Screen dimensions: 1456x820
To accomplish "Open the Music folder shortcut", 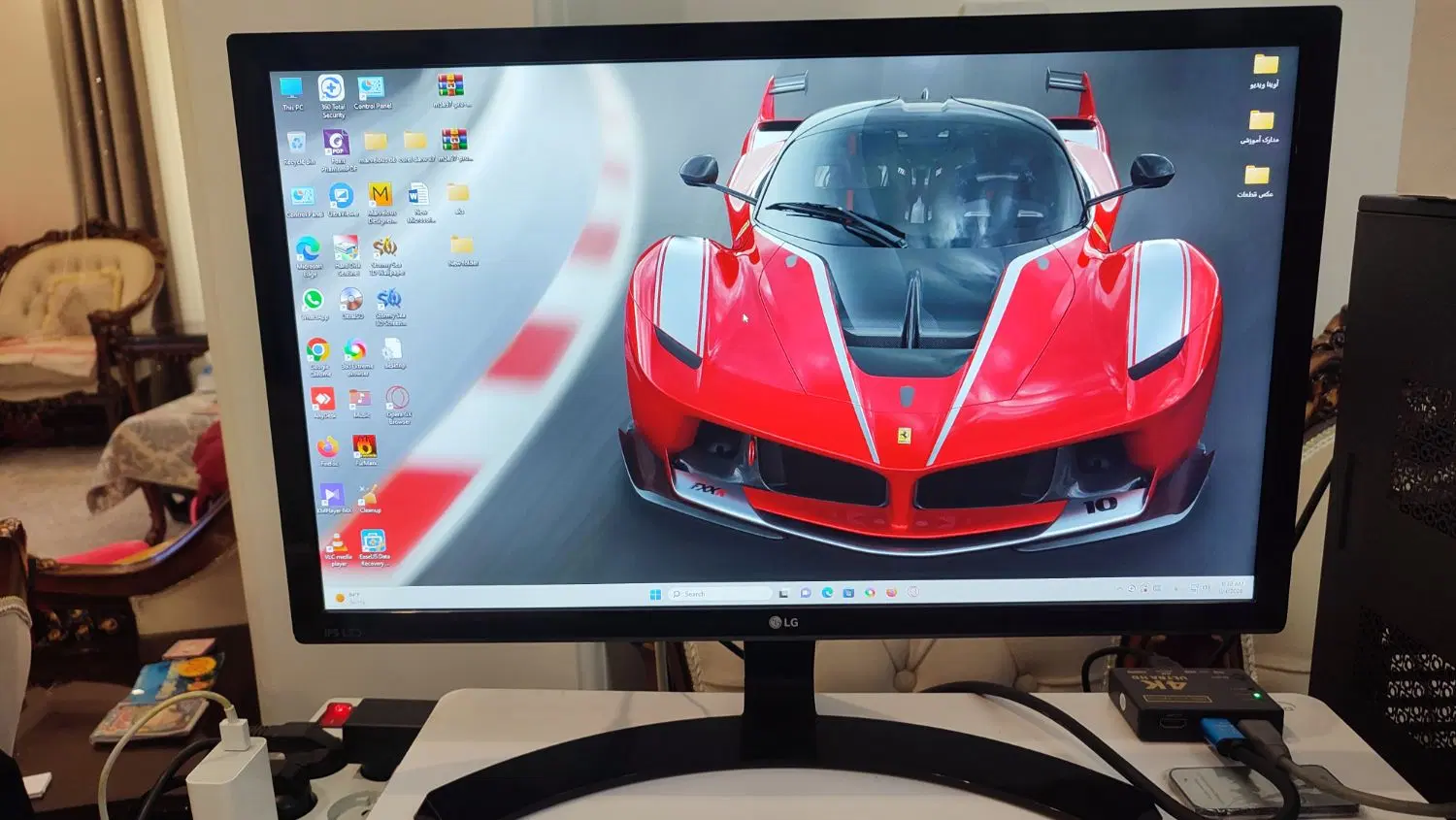I will tap(361, 403).
